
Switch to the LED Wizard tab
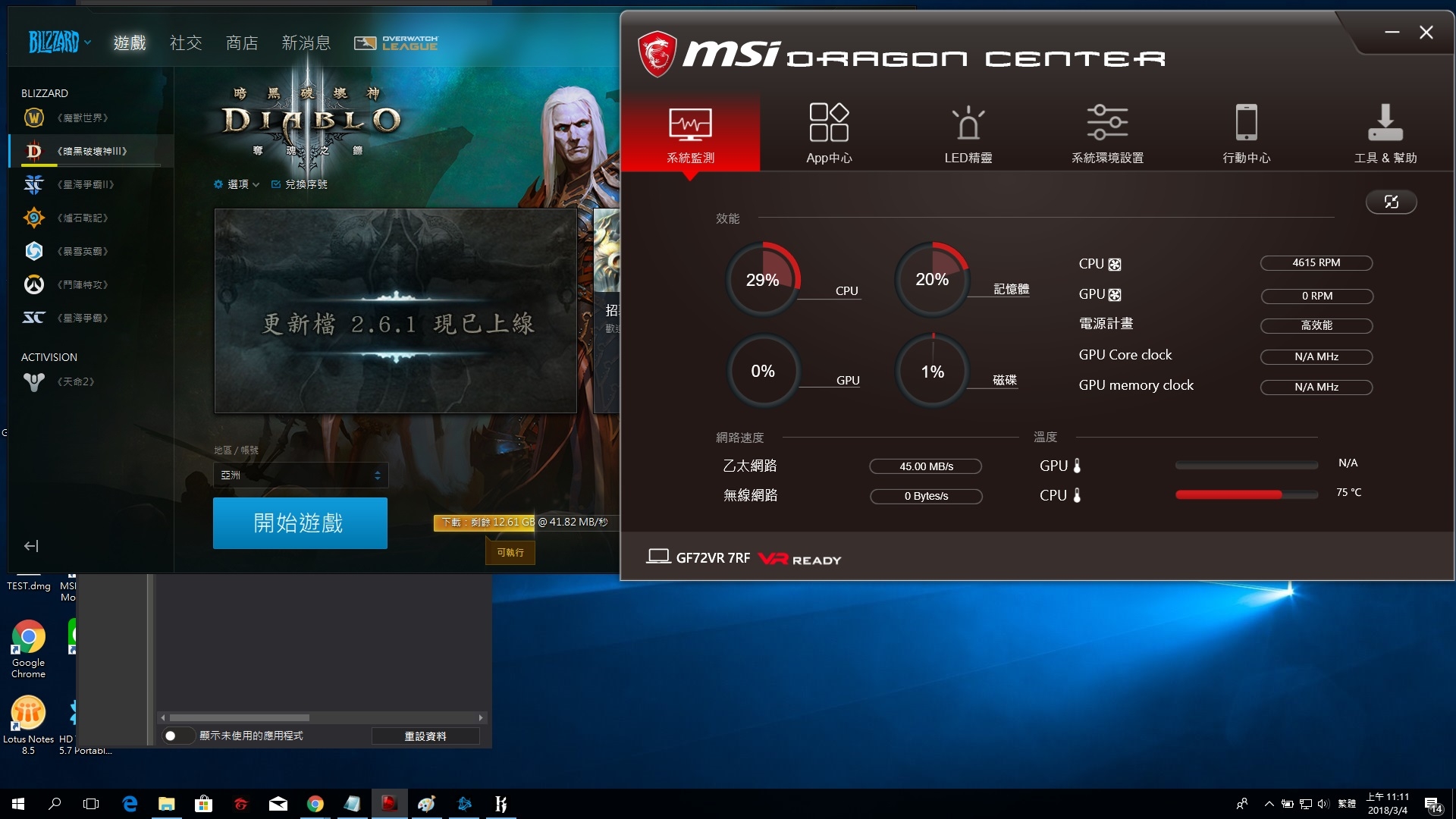point(968,134)
